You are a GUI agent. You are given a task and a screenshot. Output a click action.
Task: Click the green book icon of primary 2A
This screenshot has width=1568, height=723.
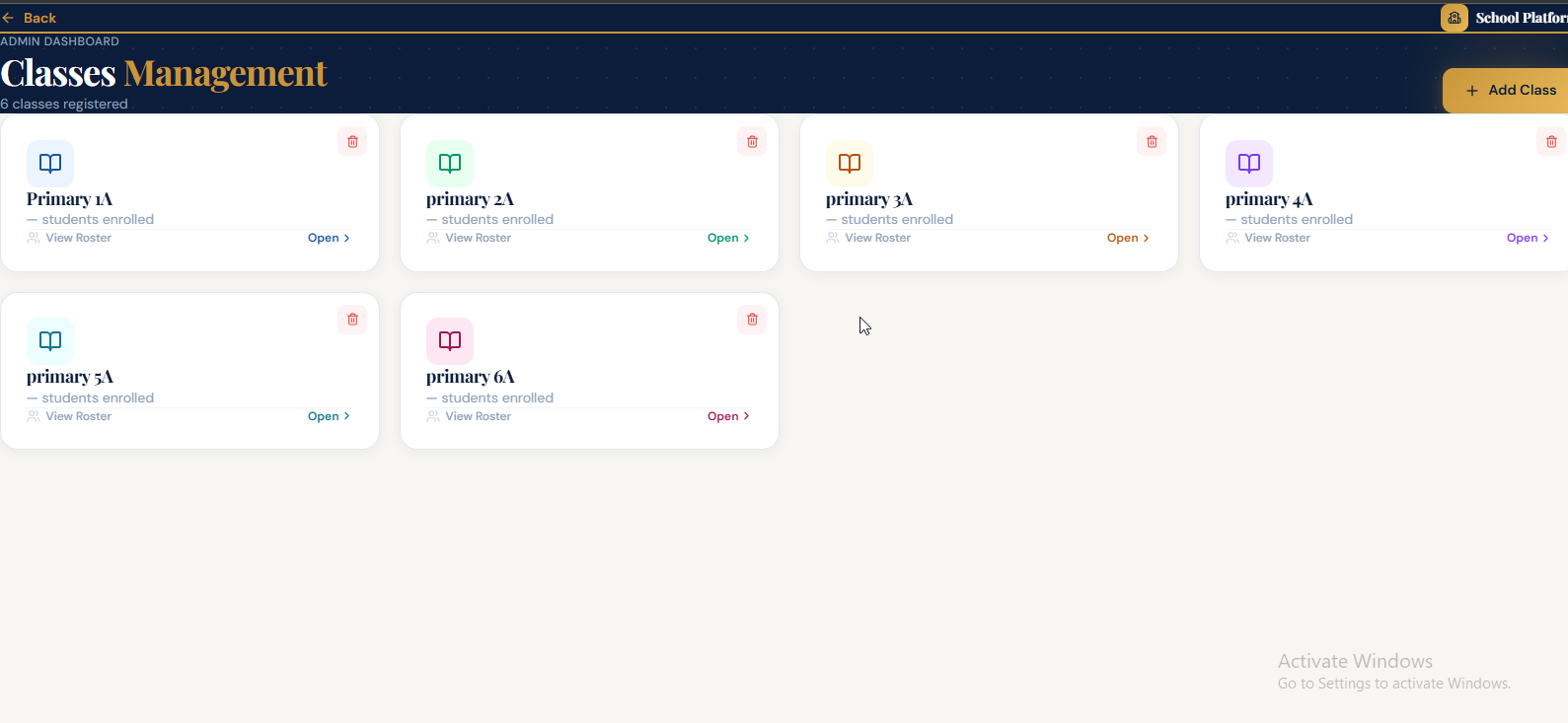[450, 163]
